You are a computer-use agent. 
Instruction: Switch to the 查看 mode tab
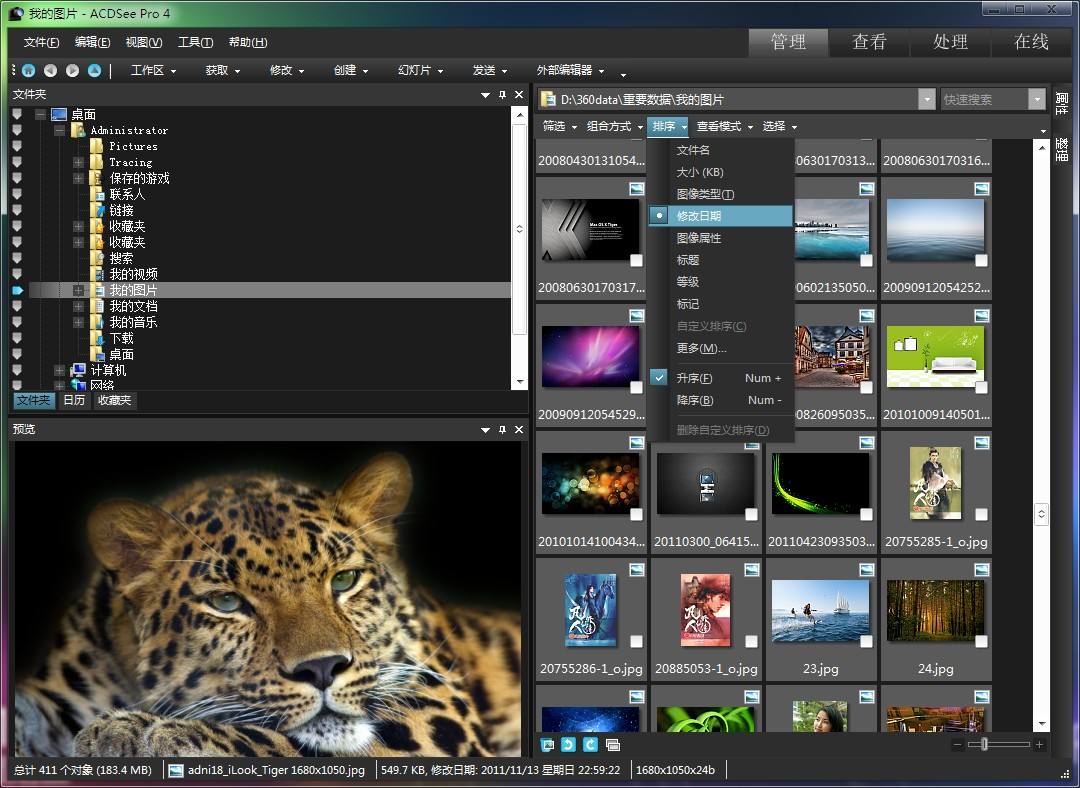coord(869,42)
